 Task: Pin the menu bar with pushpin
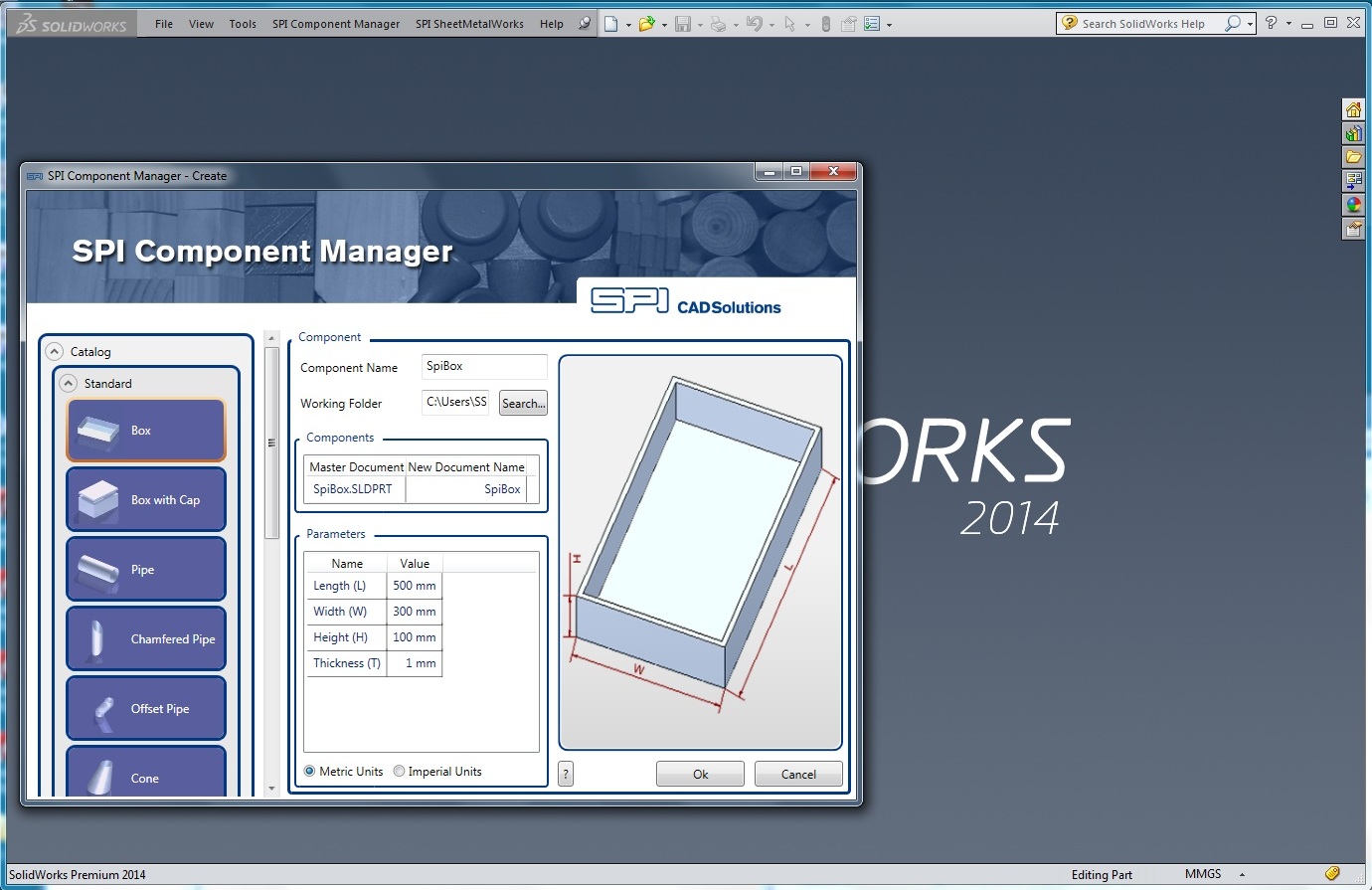pos(584,24)
